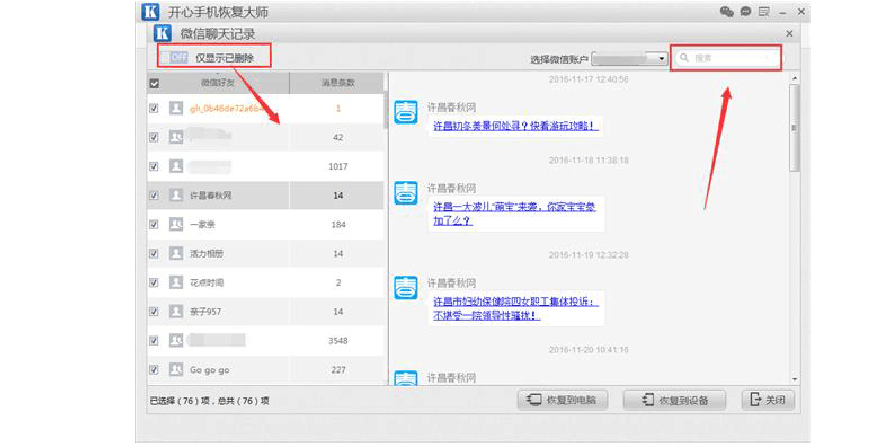The width and height of the screenshot is (893, 443).
Task: Click the 恢复到电脑 button
Action: point(563,400)
